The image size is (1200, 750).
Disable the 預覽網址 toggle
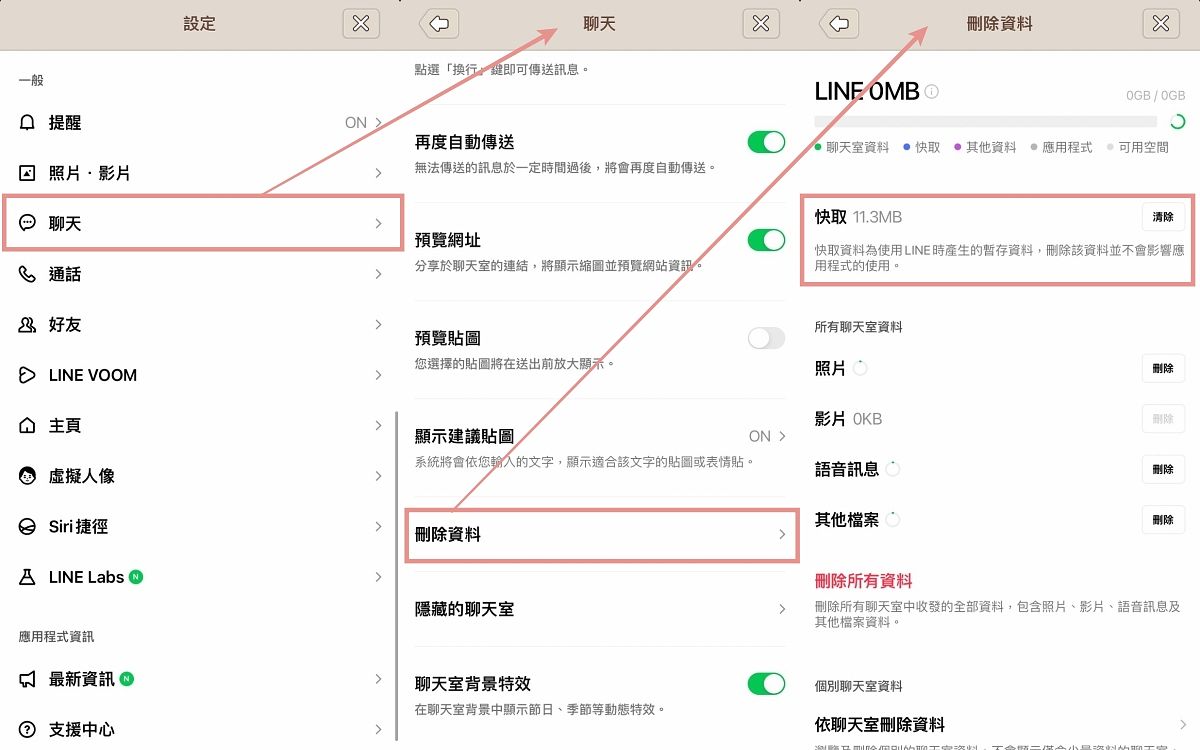click(x=766, y=240)
